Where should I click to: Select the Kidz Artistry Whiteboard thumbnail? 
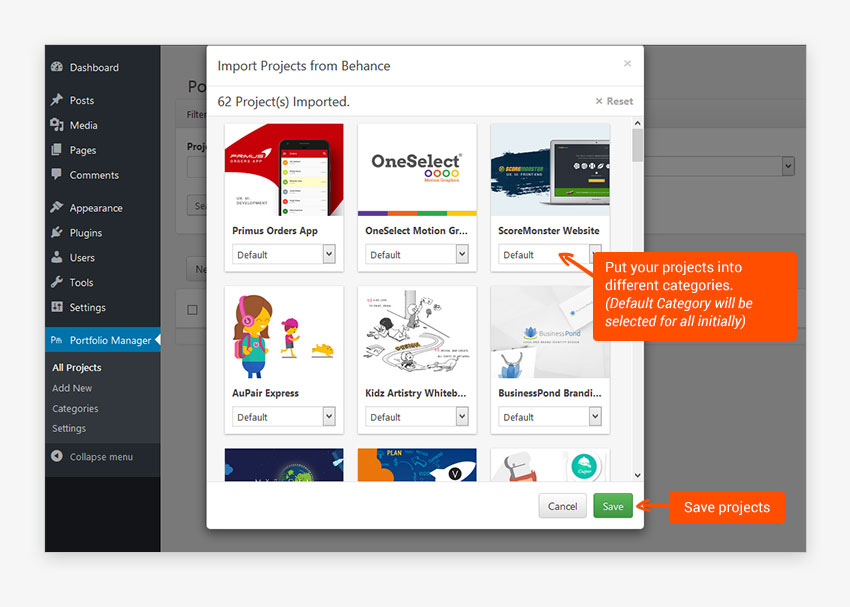pyautogui.click(x=417, y=331)
